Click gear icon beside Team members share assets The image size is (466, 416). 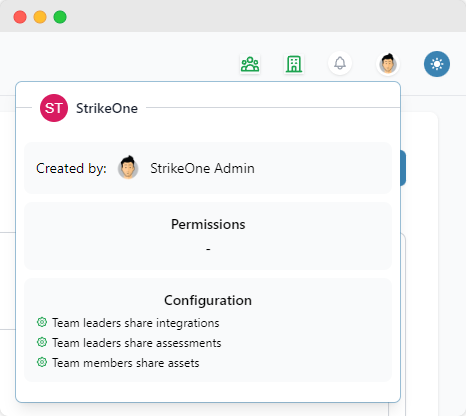point(42,362)
